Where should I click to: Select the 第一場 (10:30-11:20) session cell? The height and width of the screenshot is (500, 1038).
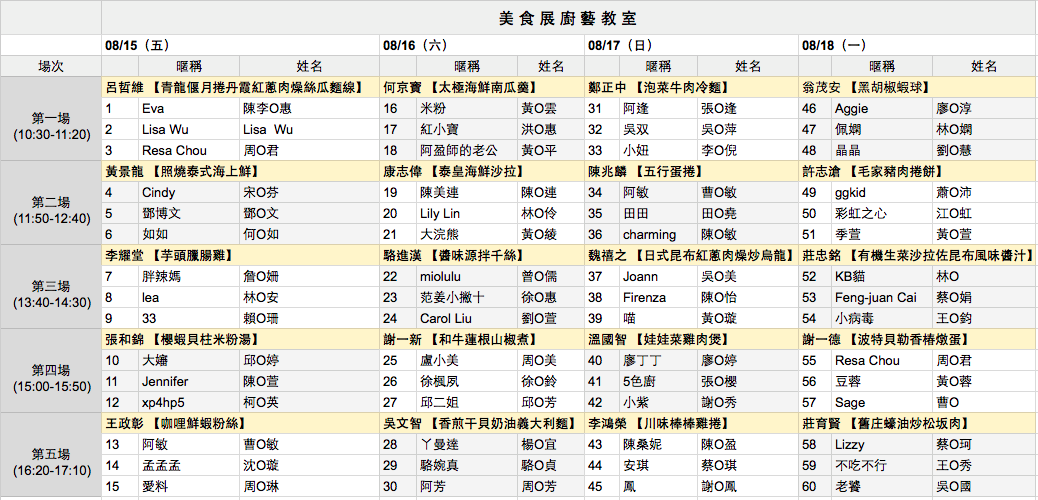pos(51,119)
